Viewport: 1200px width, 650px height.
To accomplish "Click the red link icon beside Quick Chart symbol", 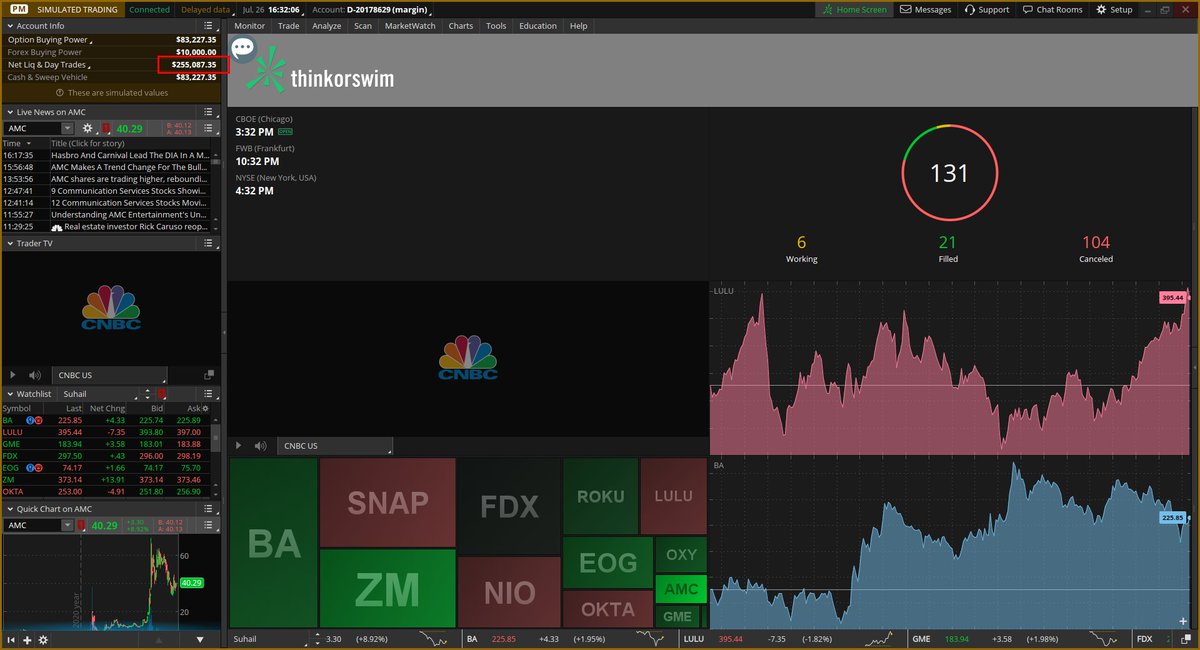I will point(82,525).
